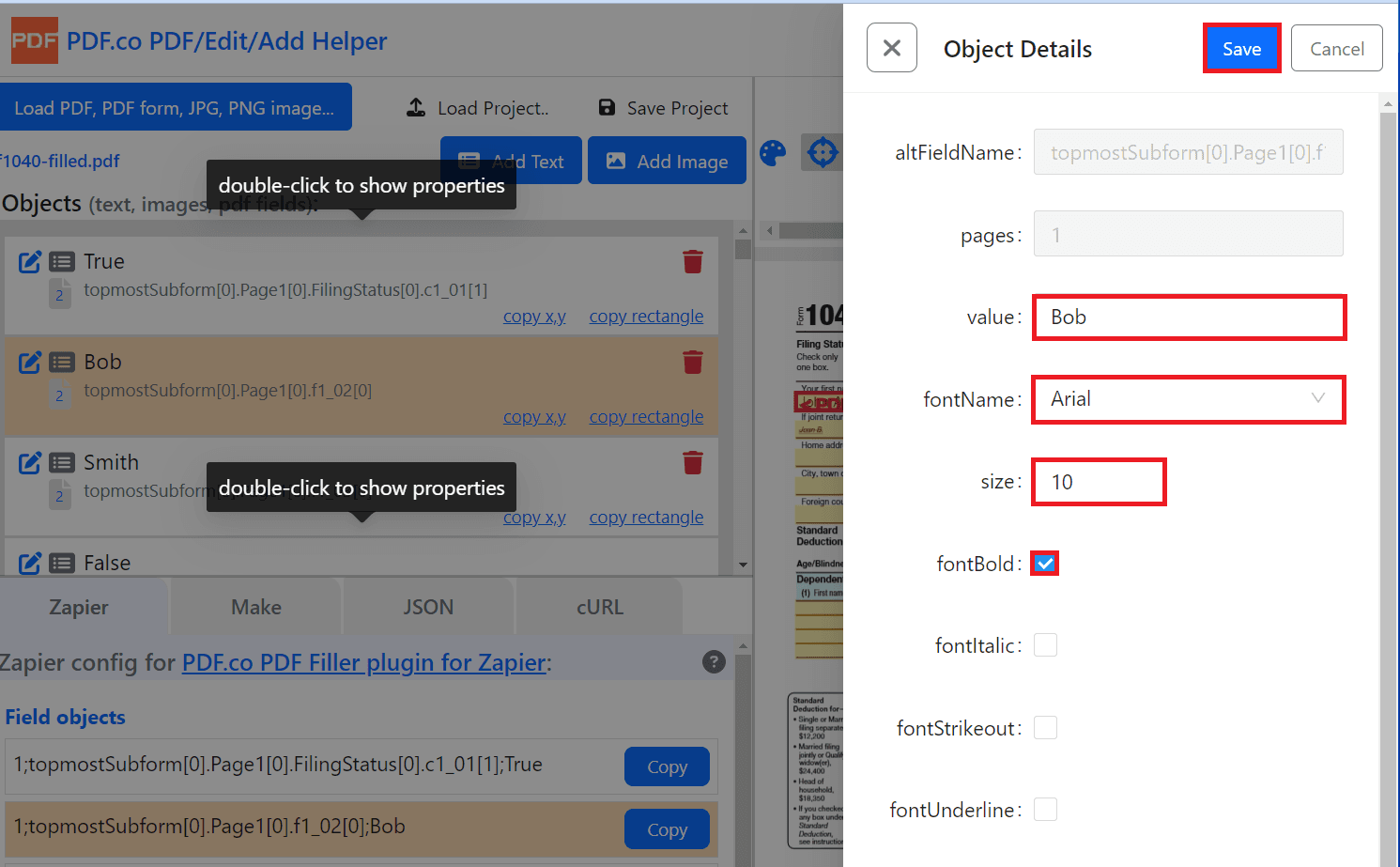Image resolution: width=1400 pixels, height=867 pixels.
Task: Click the size input field
Action: click(1099, 482)
